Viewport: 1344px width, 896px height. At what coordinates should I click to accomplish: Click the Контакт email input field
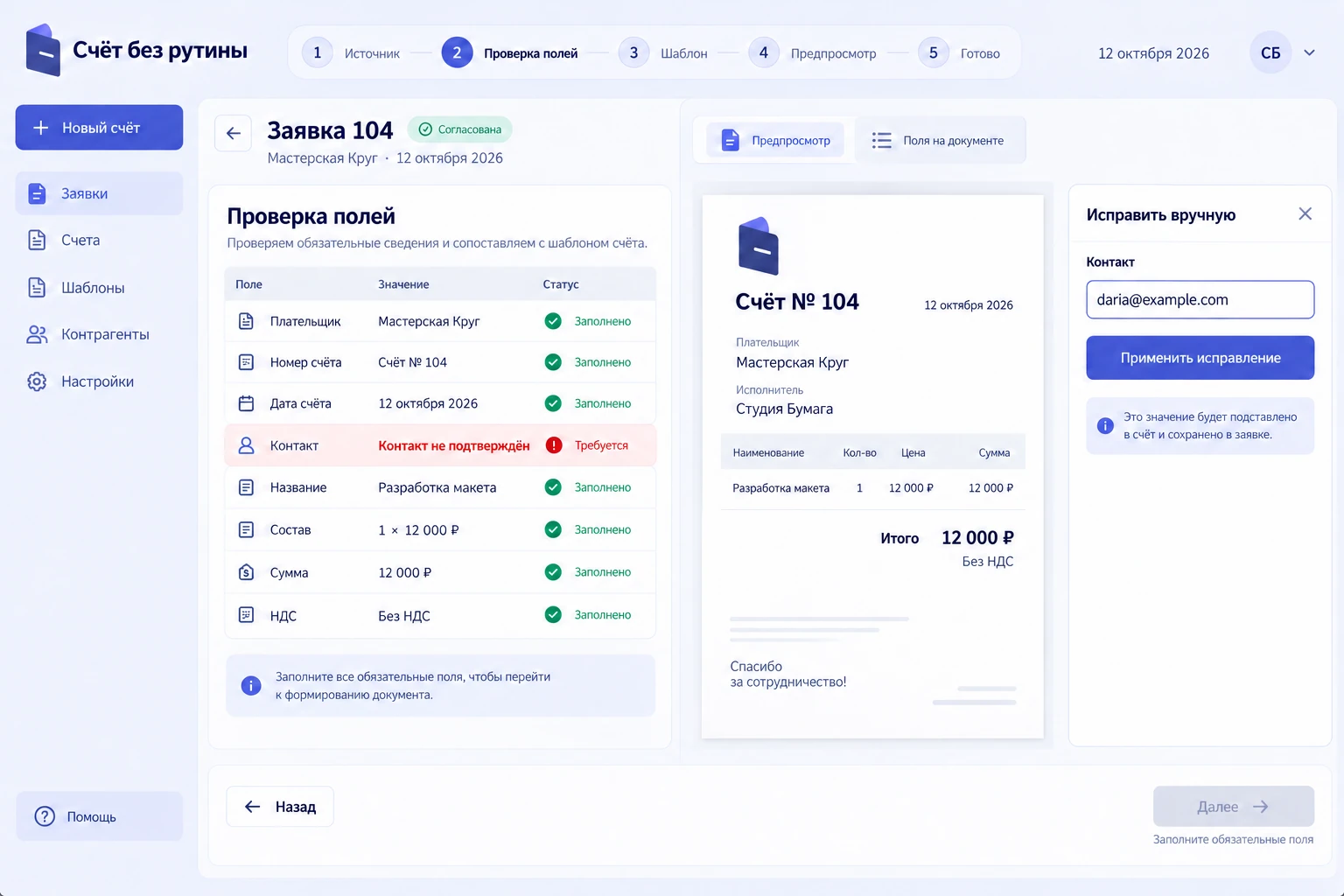click(x=1200, y=300)
